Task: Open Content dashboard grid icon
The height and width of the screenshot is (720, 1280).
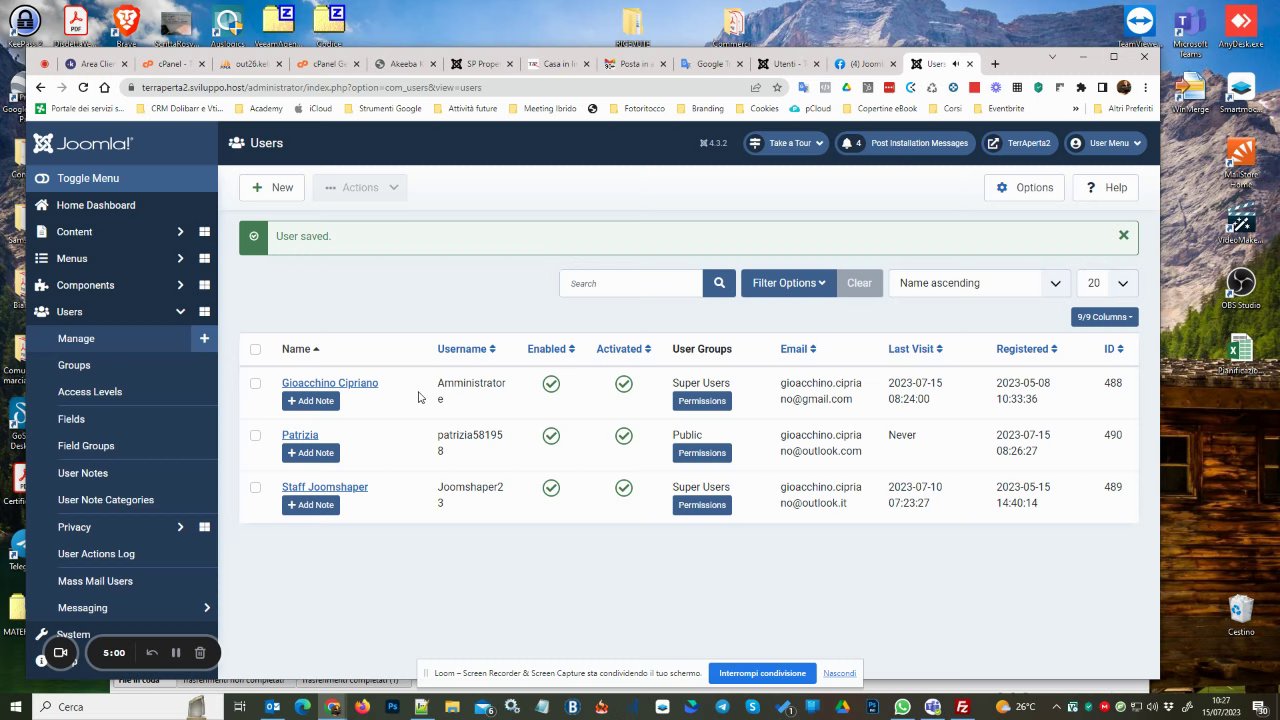Action: point(204,232)
